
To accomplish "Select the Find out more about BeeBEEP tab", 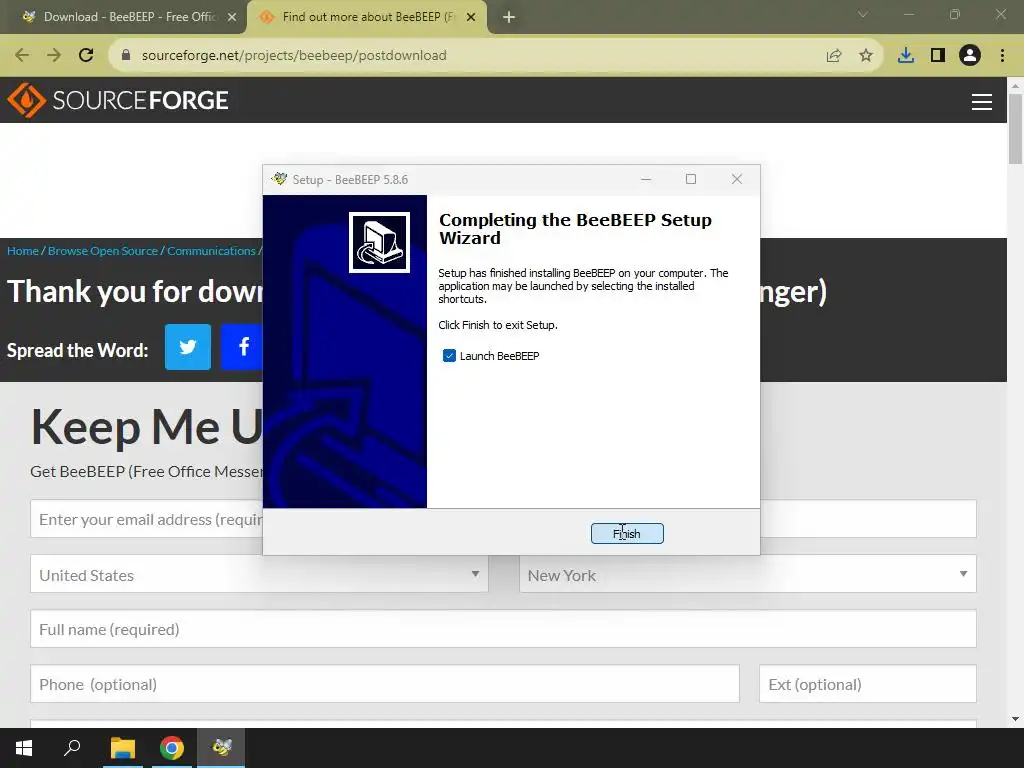I will pos(368,17).
